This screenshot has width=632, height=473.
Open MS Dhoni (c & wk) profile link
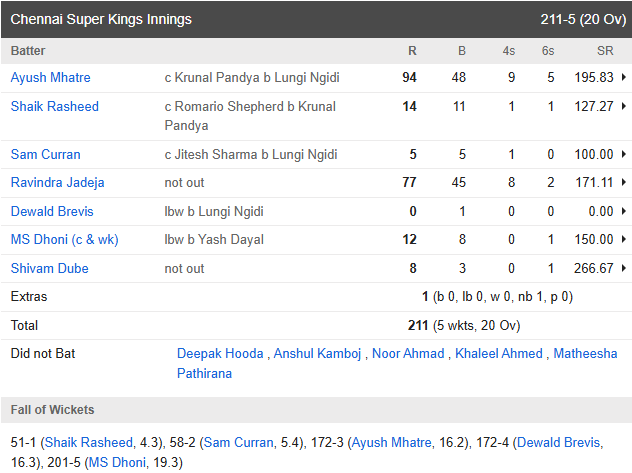pos(64,240)
